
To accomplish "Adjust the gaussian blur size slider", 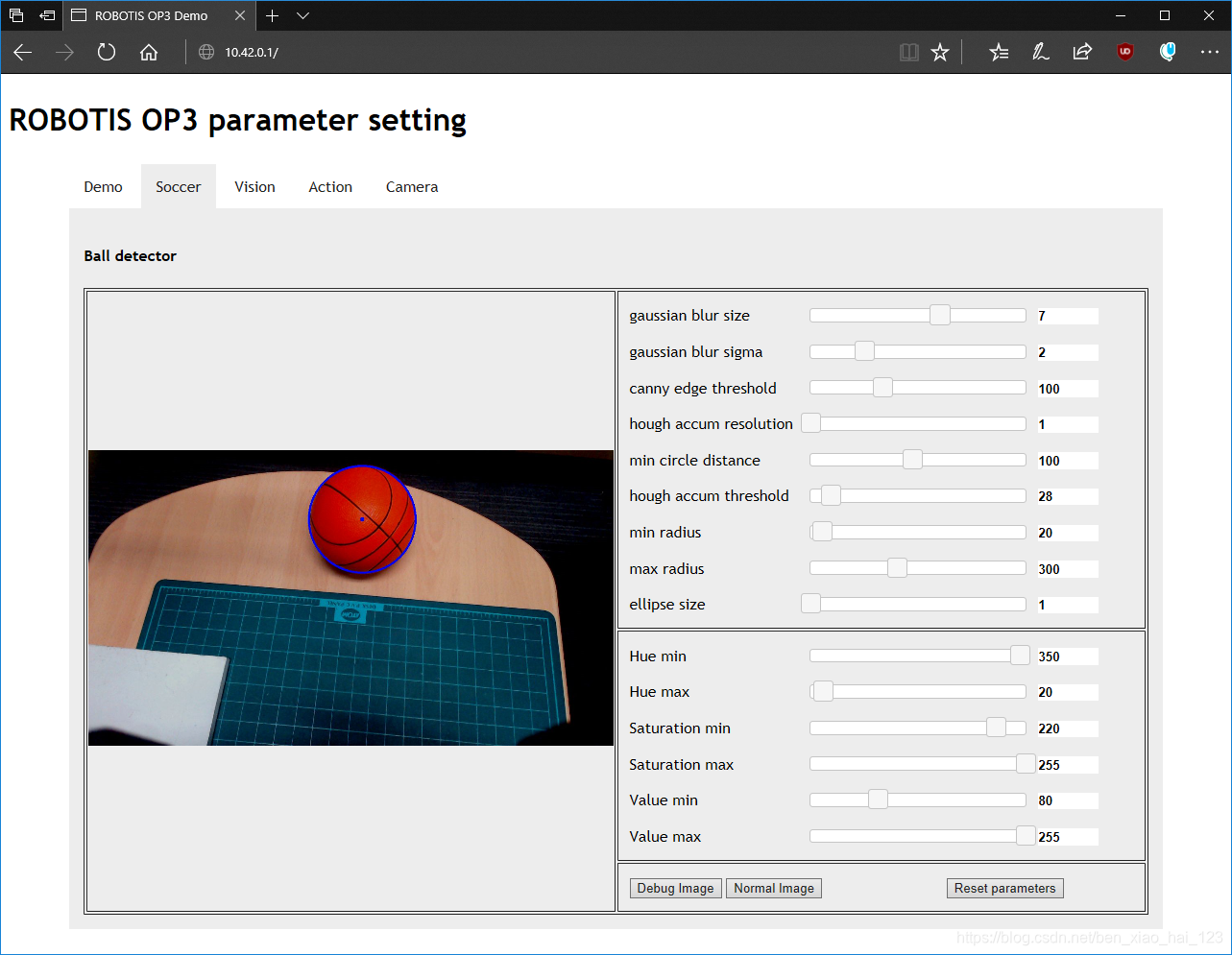I will click(918, 316).
